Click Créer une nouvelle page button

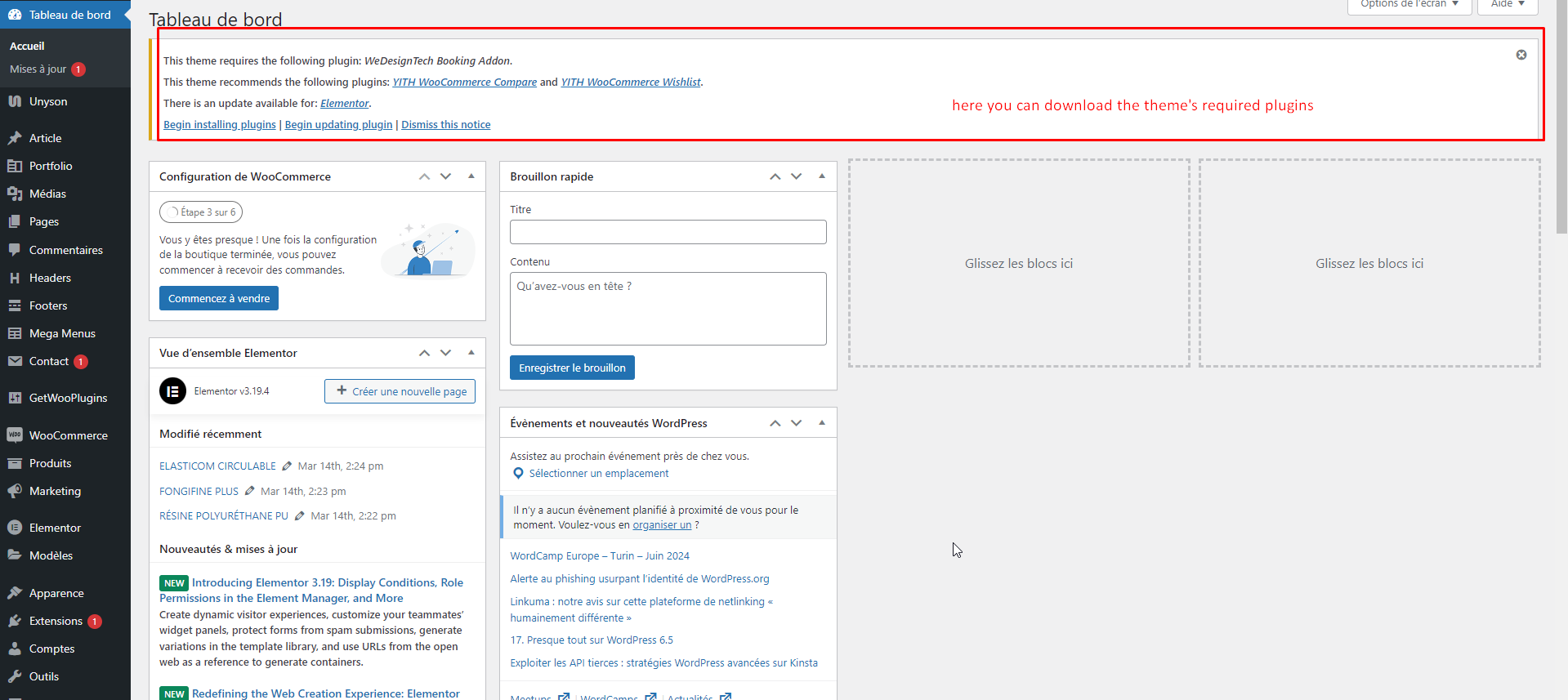[x=400, y=391]
